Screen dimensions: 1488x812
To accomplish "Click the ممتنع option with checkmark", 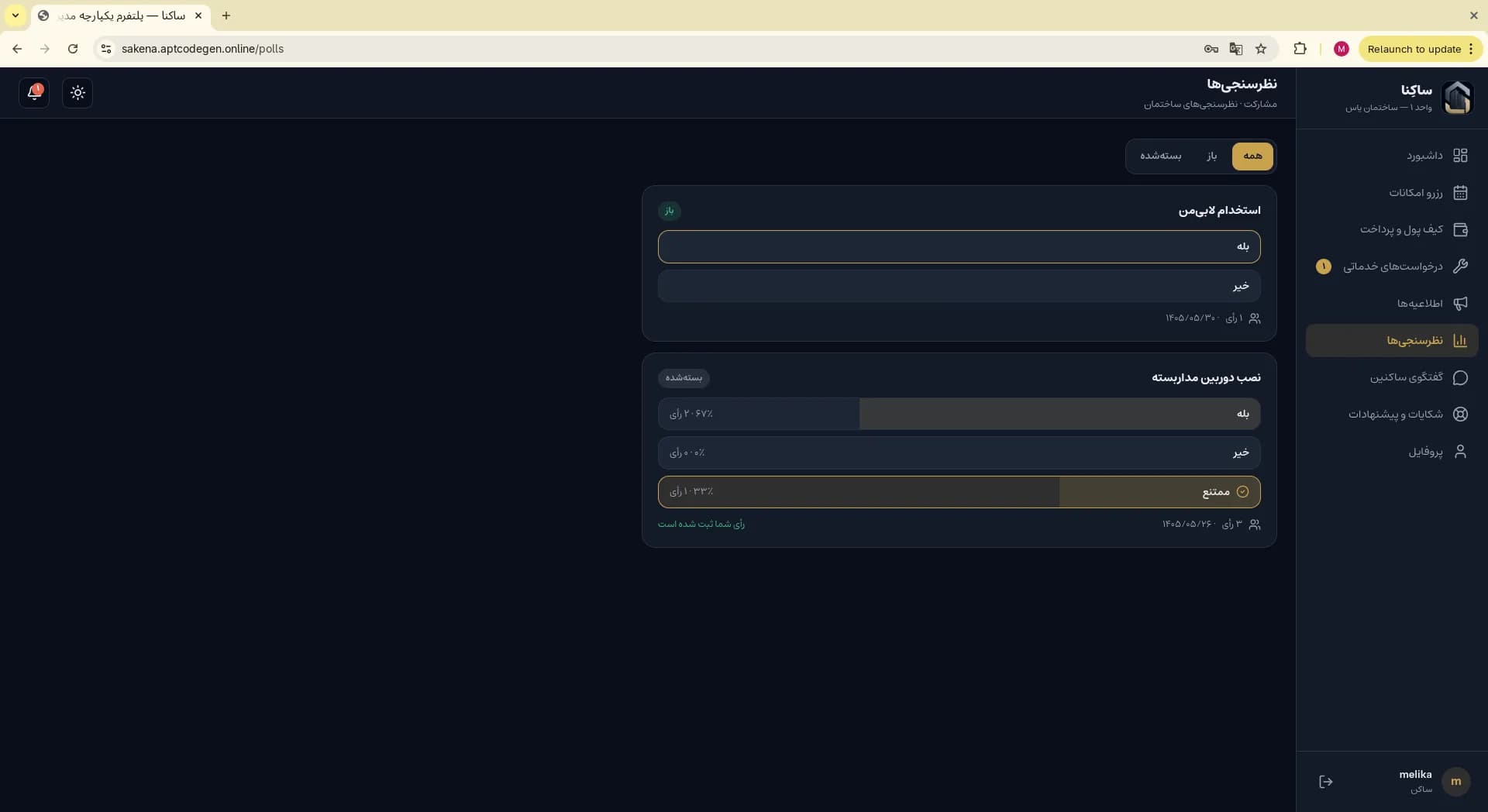I will [959, 492].
